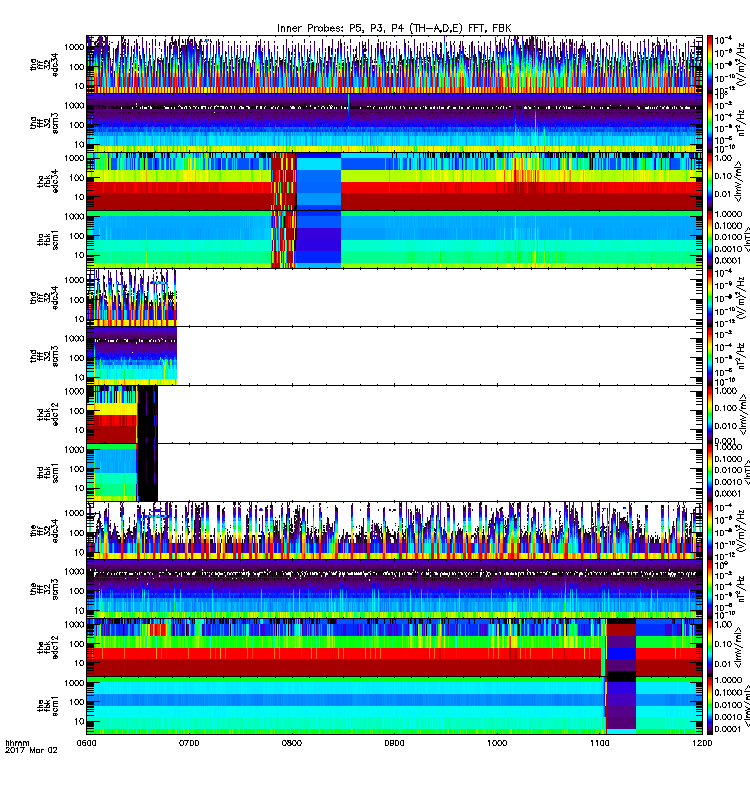
Task: Click the "tha fbk scm1" panel label
Action: pyautogui.click(x=48, y=239)
